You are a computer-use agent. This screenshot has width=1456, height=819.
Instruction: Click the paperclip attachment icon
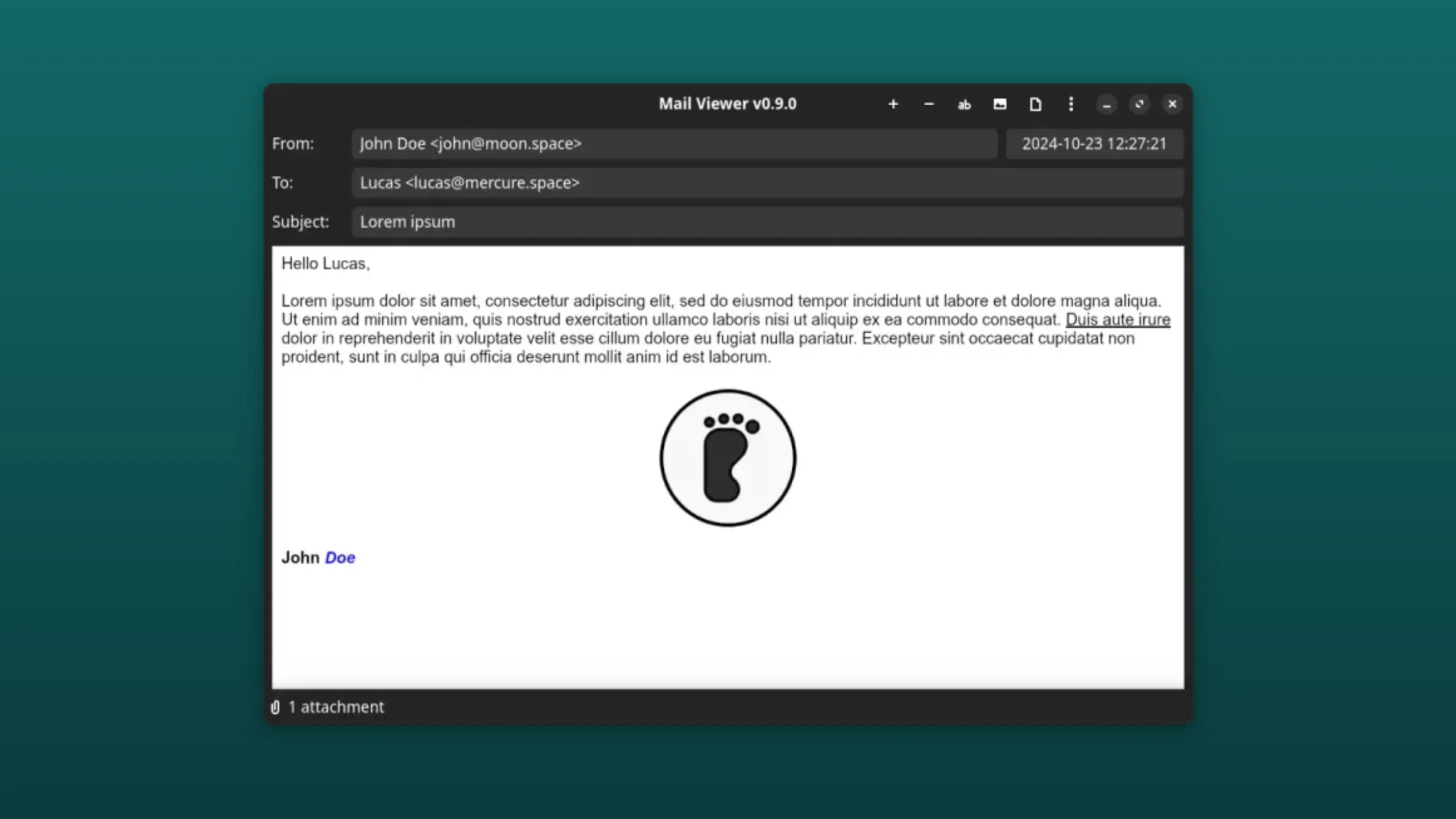tap(275, 707)
